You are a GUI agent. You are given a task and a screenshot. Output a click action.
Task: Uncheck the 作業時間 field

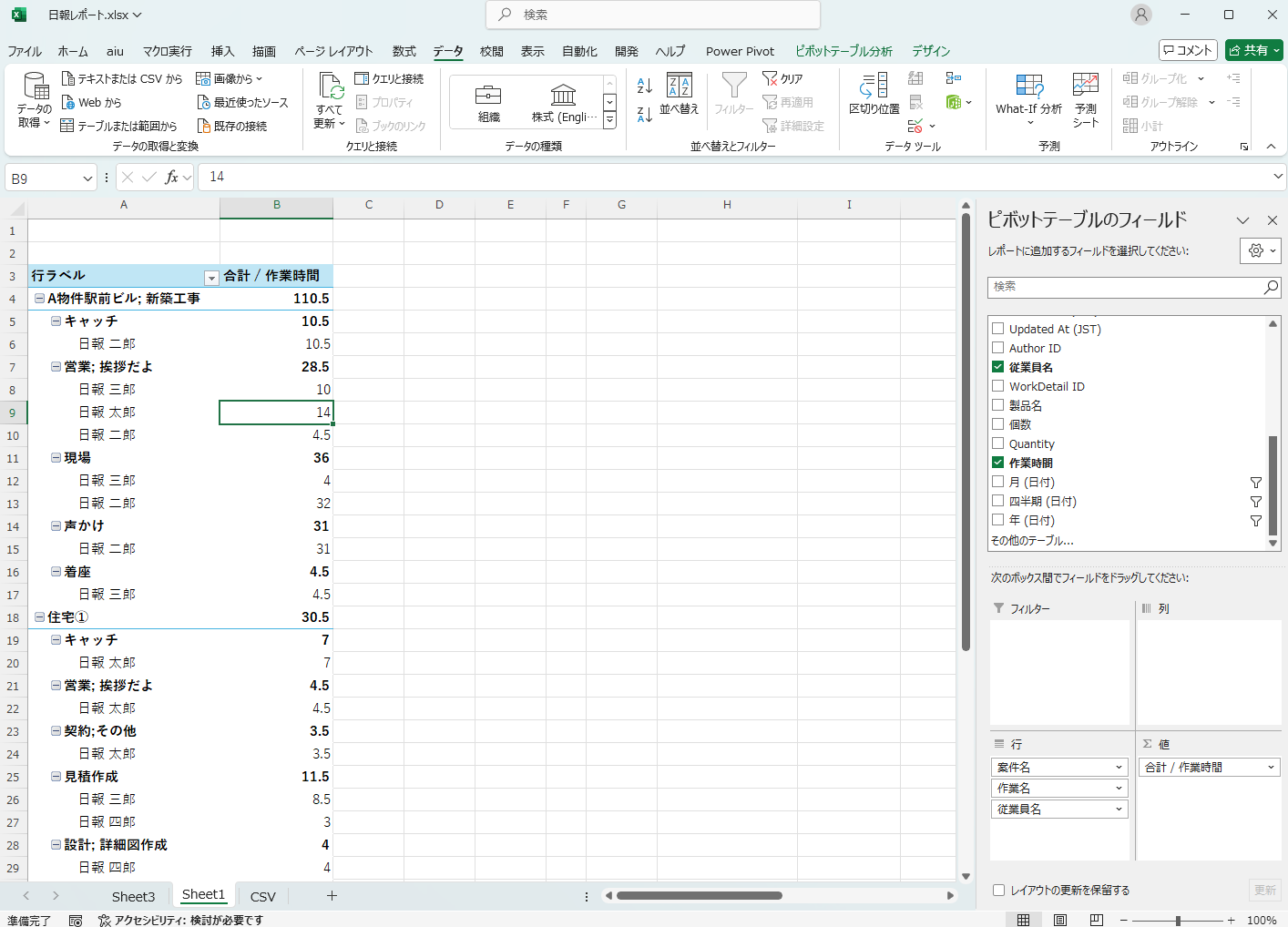tap(998, 463)
